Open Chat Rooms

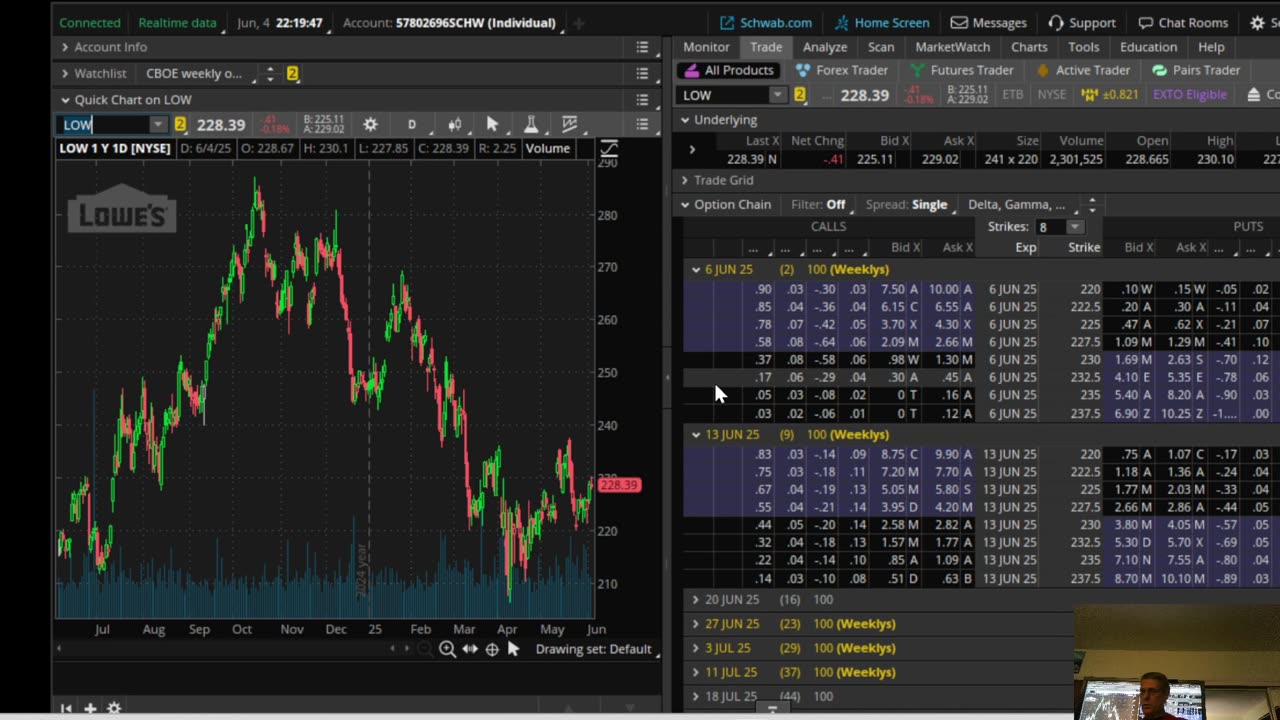1182,22
